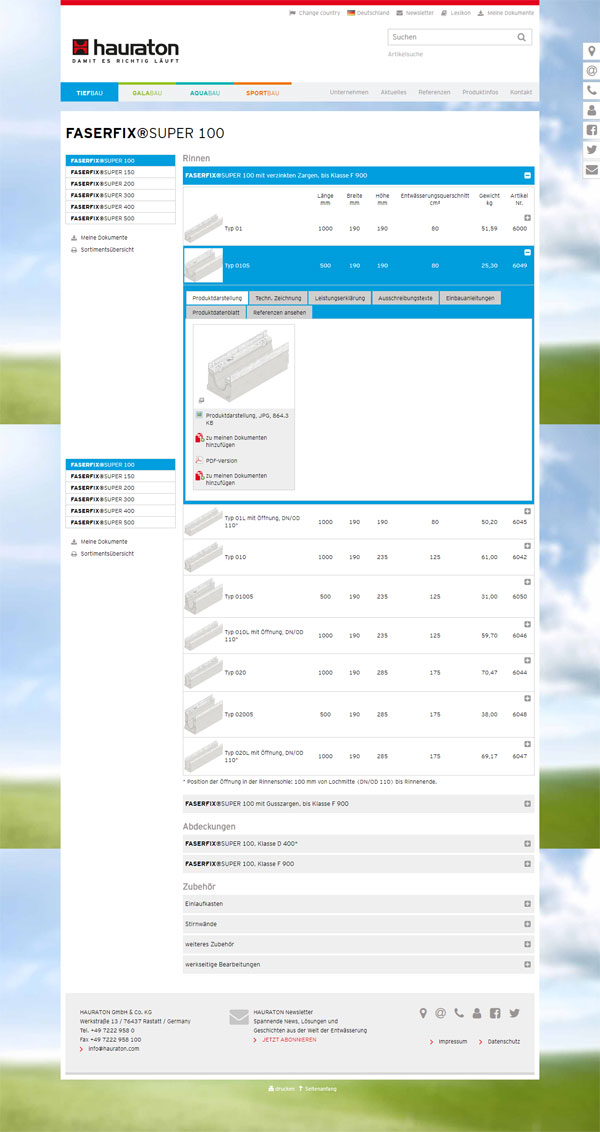Open the Einbauanleitungen tab

click(470, 298)
